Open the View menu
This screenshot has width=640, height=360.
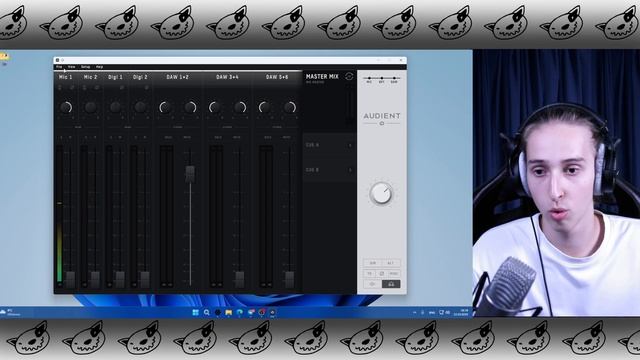(71, 67)
